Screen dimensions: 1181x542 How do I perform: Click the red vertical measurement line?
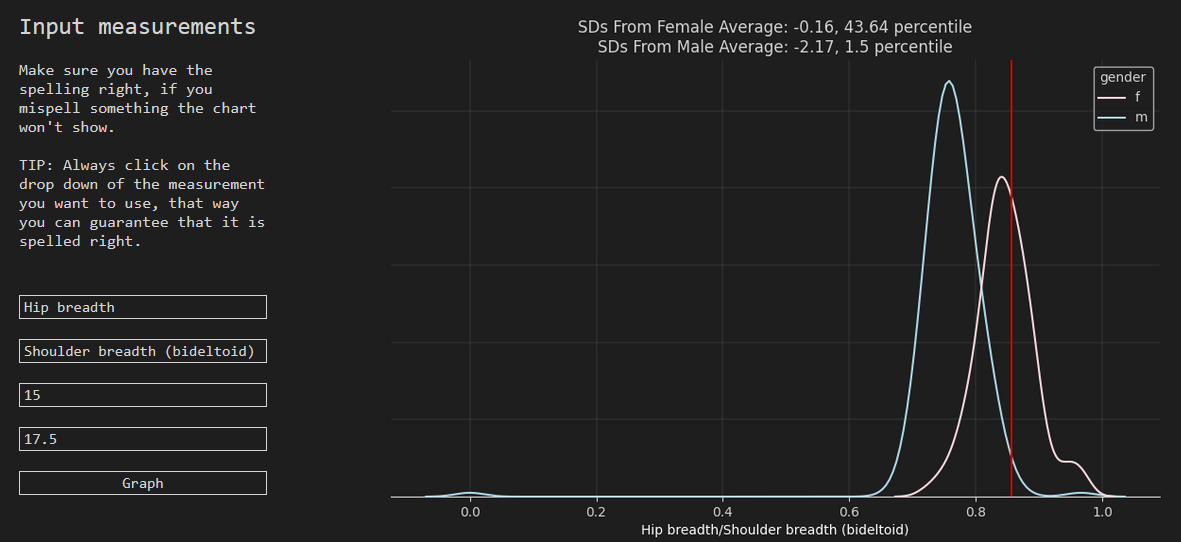[1011, 279]
